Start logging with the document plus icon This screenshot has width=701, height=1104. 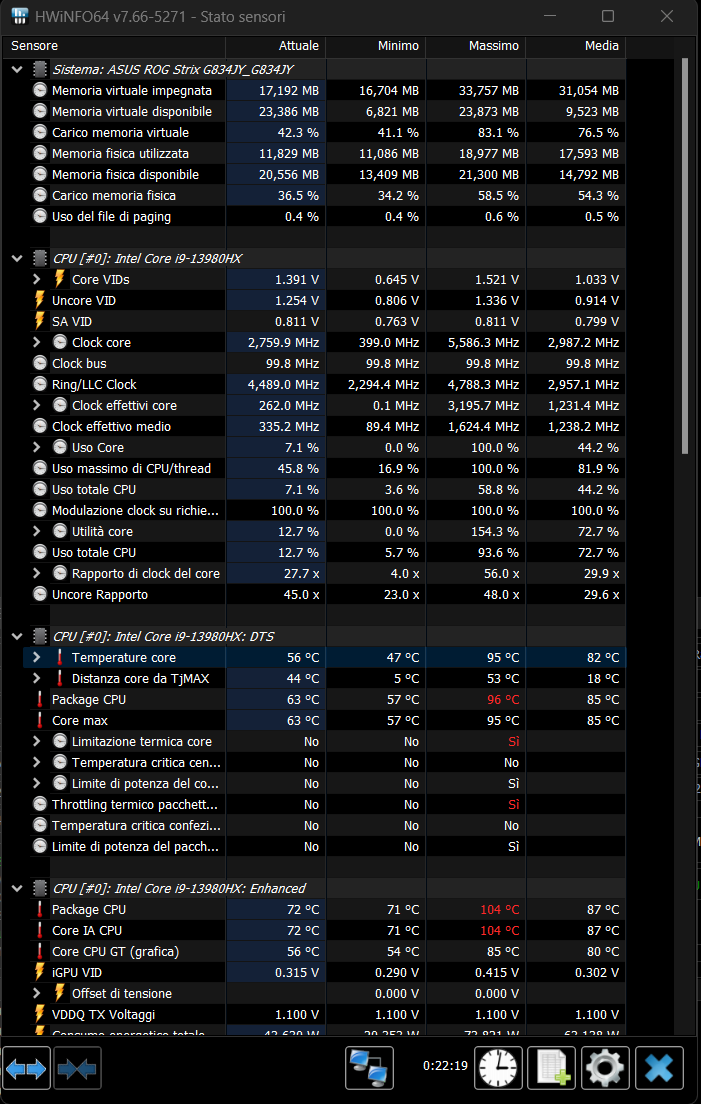(x=552, y=1067)
